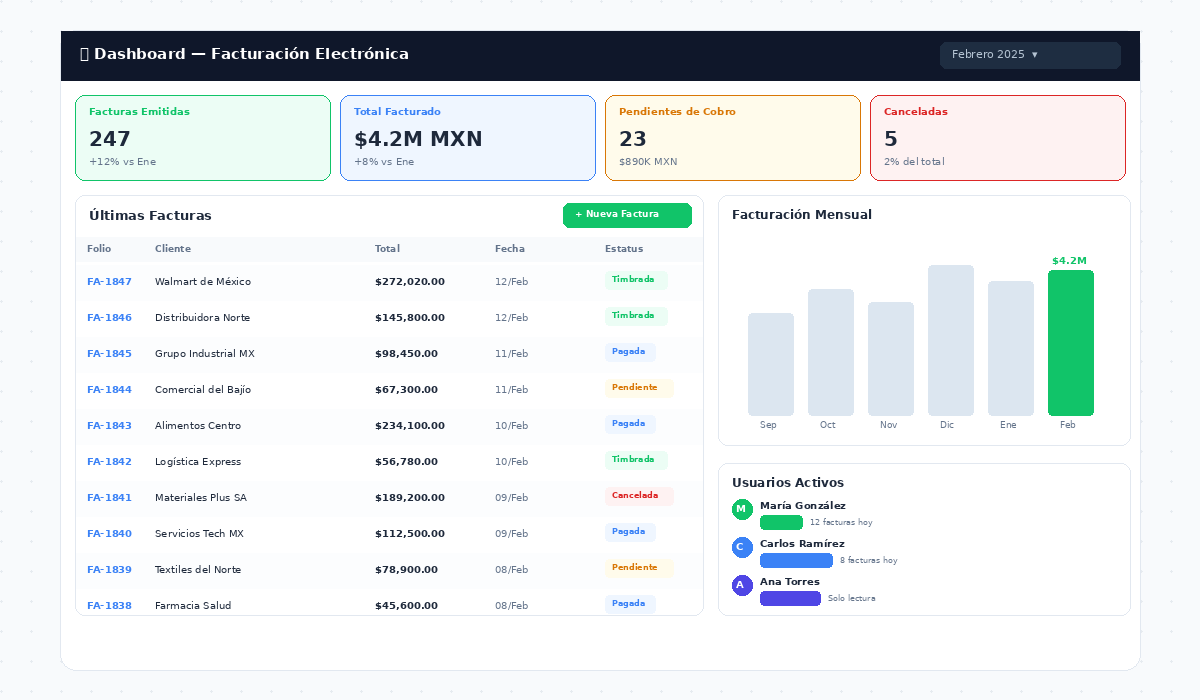Click the dashboard icon in the header title

click(85, 54)
